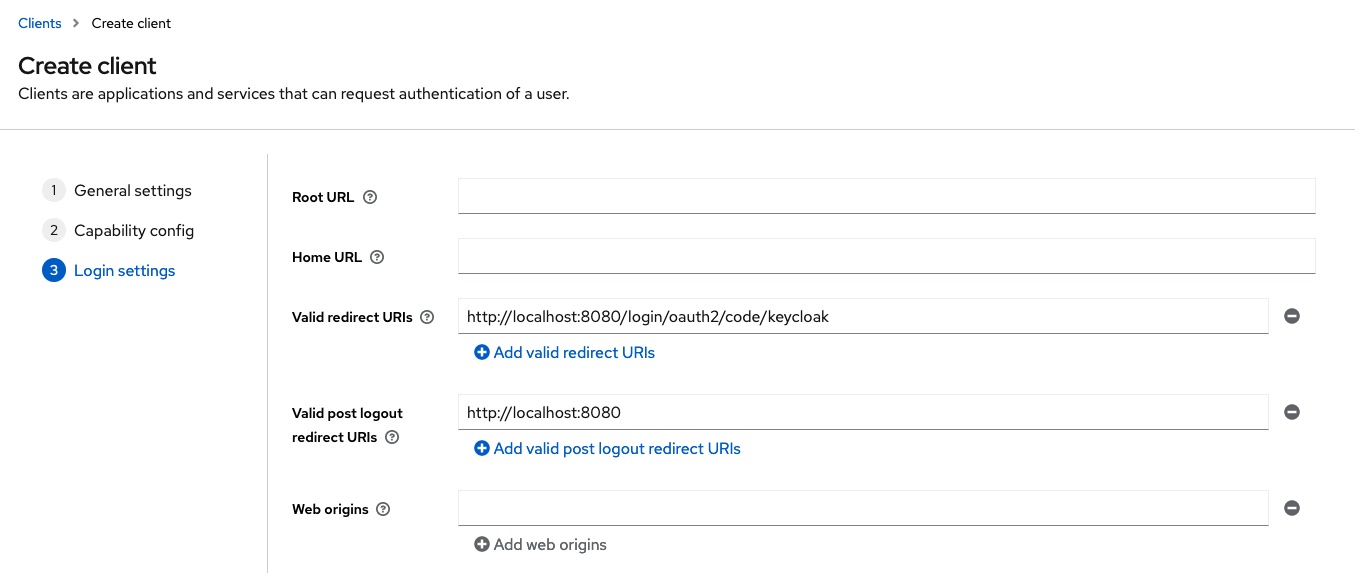The width and height of the screenshot is (1355, 573).
Task: Click Add valid post logout redirect URIs
Action: (607, 448)
